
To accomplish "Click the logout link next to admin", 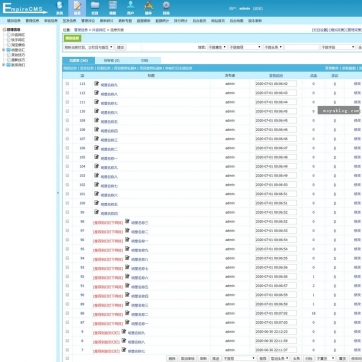I will click(x=257, y=9).
